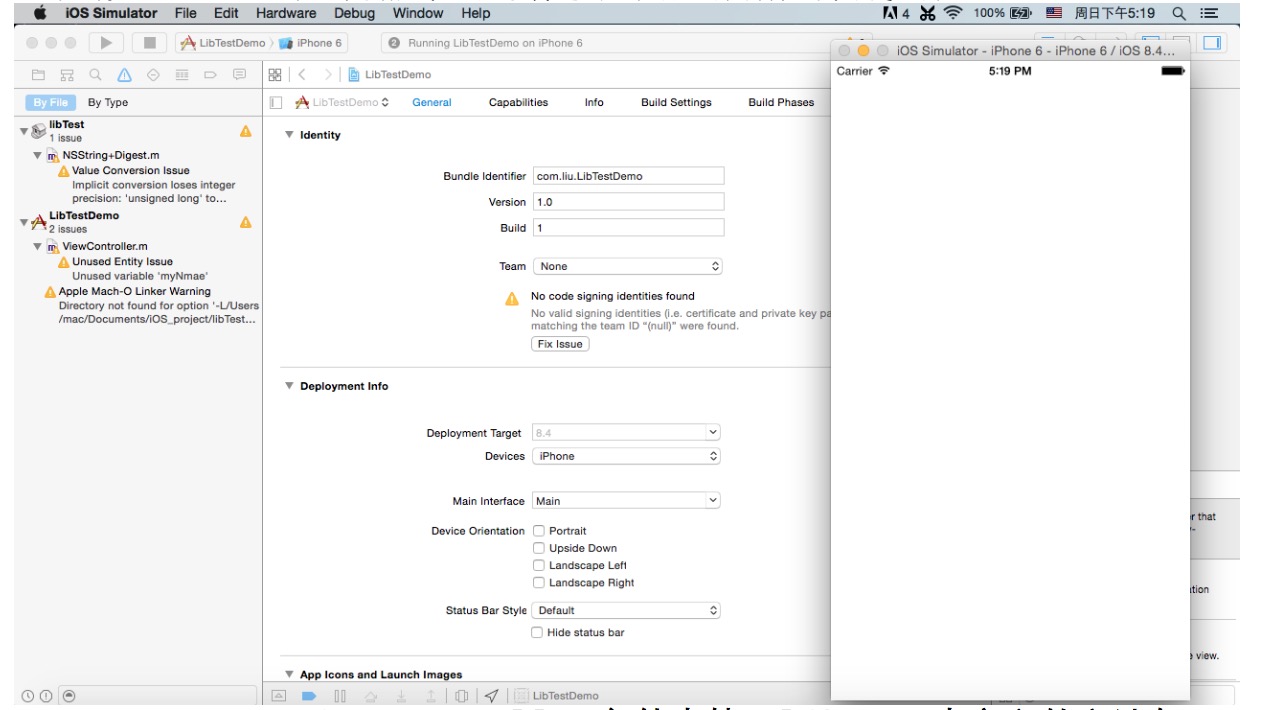Click the Version number field
This screenshot has height=710, width=1262.
(x=628, y=202)
